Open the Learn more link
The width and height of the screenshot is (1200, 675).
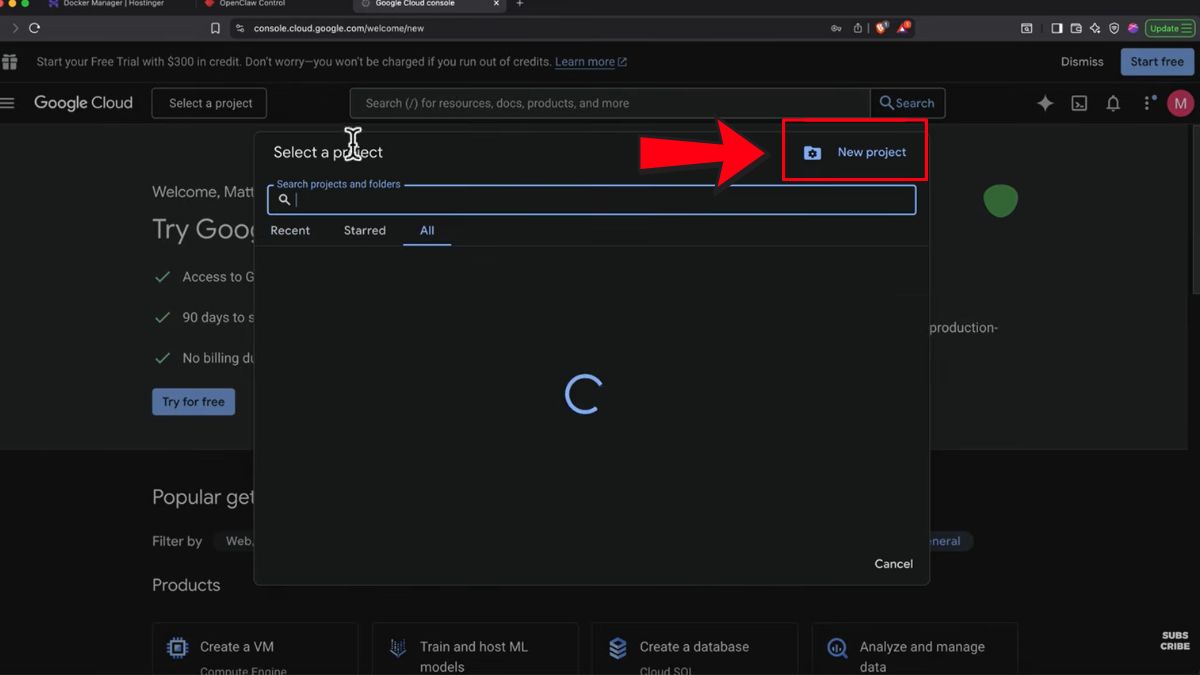pyautogui.click(x=585, y=61)
